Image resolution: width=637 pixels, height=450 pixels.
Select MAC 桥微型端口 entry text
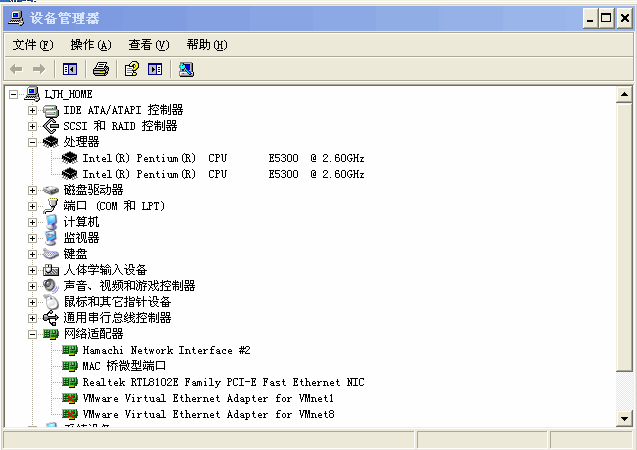[124, 366]
